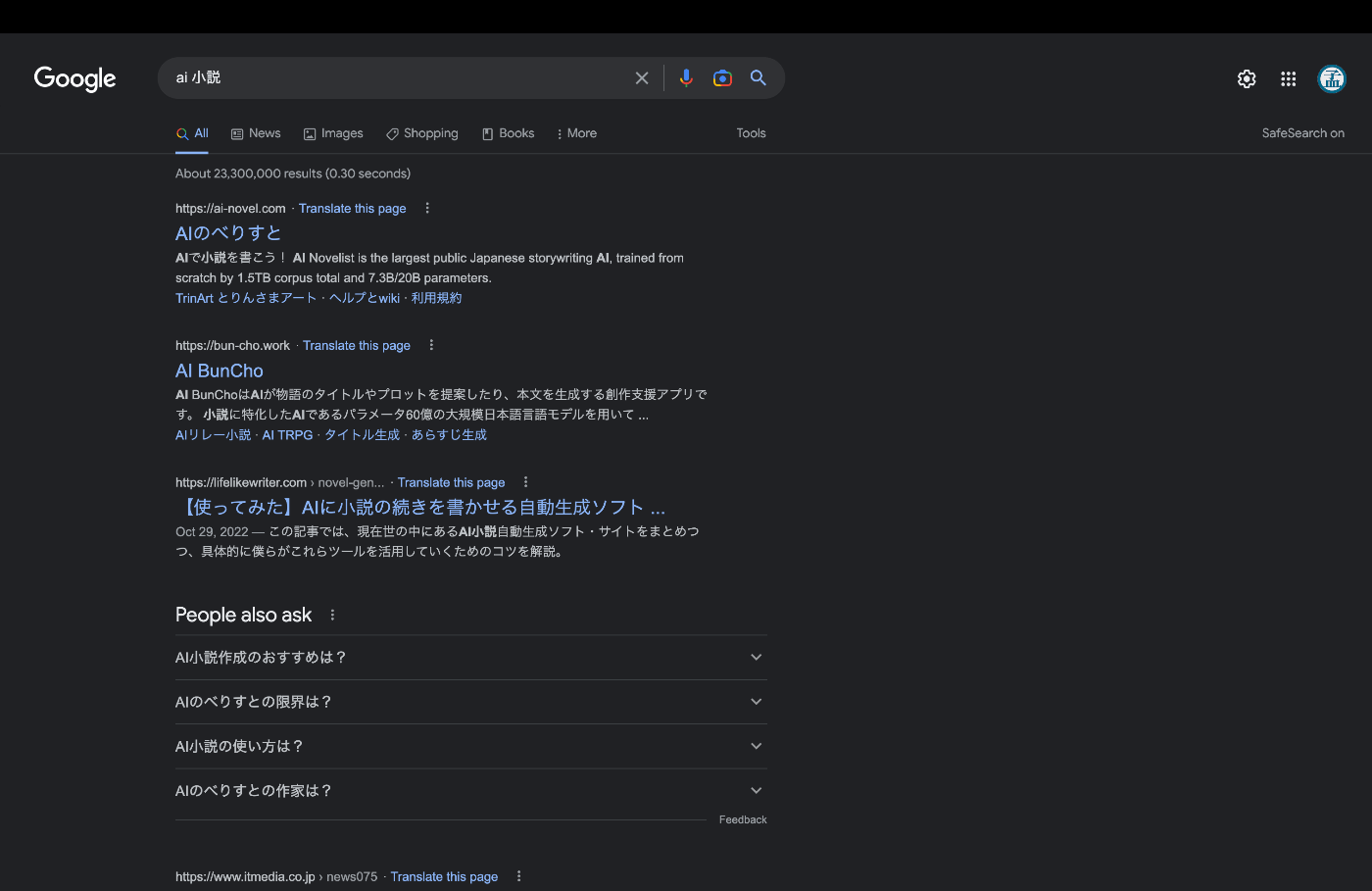Switch to the News tab
Viewport: 1372px width, 891px height.
(x=256, y=133)
